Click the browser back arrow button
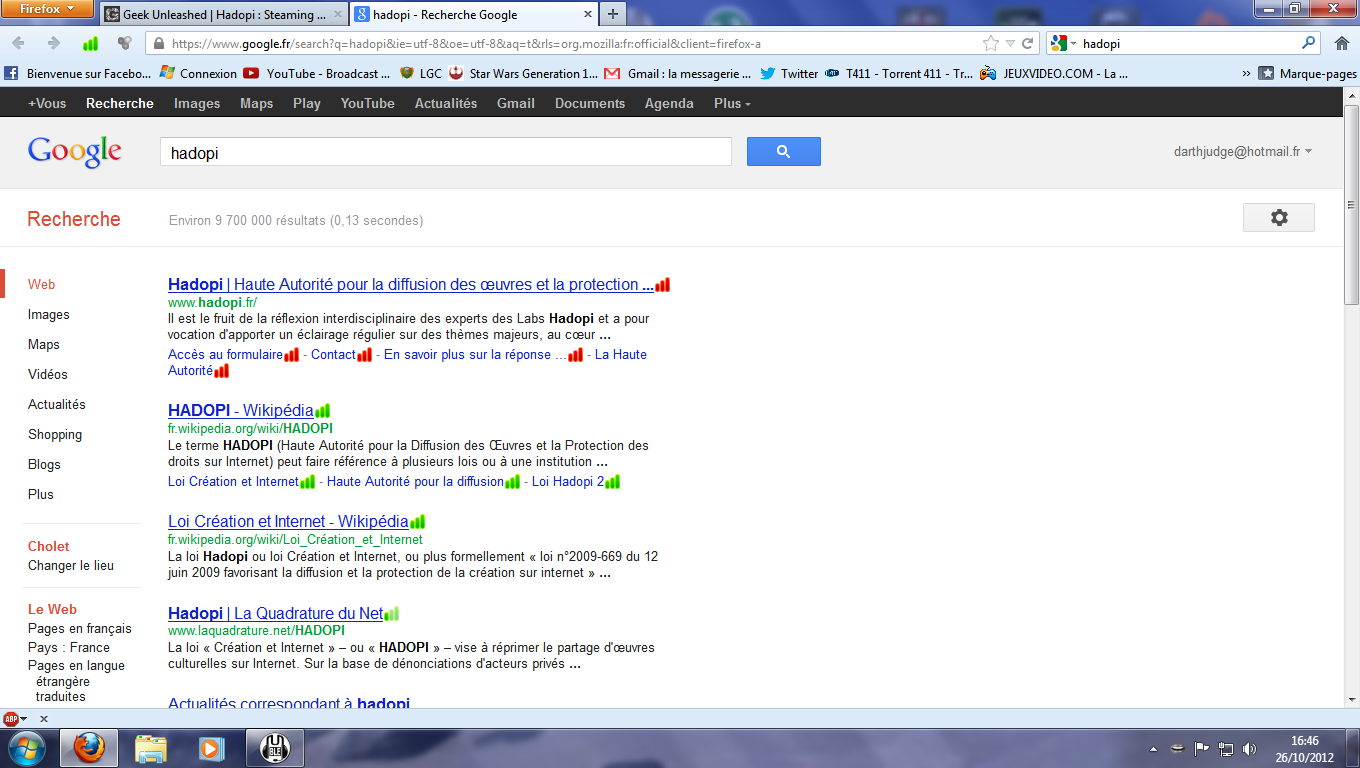Image resolution: width=1360 pixels, height=768 pixels. point(19,43)
